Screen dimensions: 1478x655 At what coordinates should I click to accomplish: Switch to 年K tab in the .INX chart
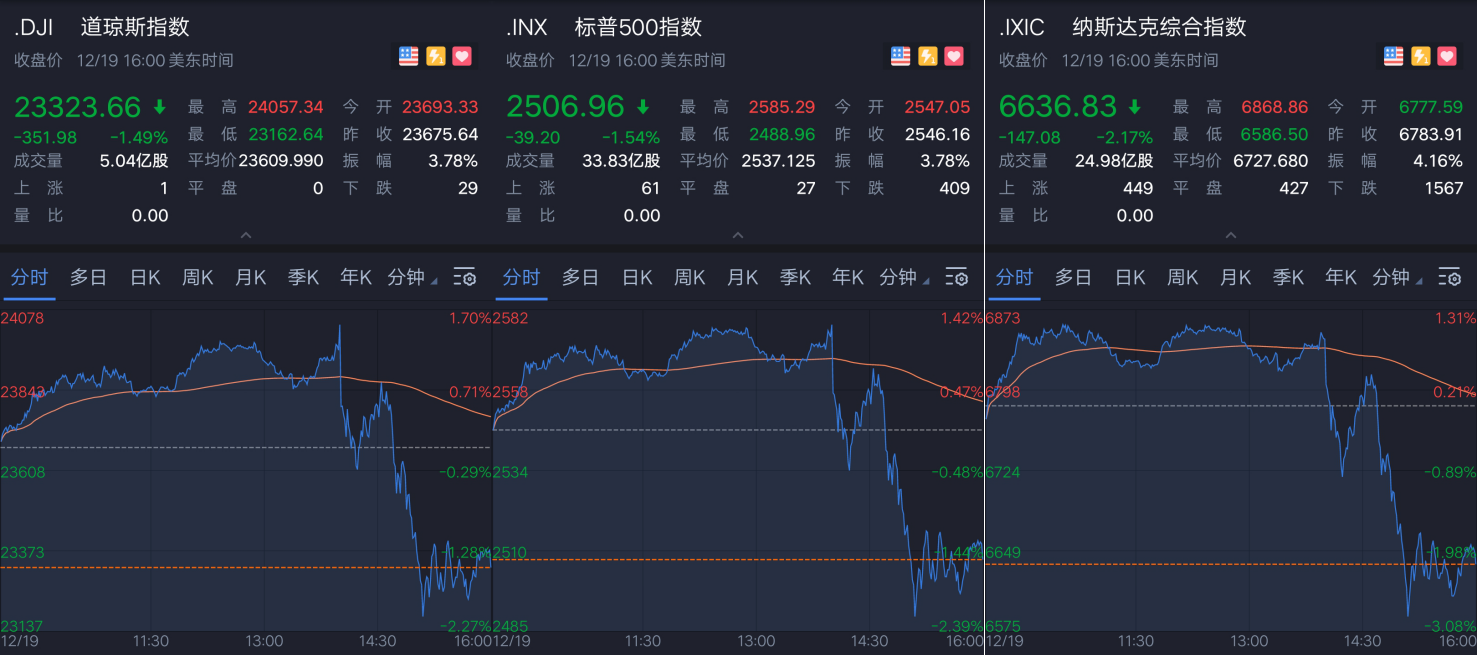[848, 277]
